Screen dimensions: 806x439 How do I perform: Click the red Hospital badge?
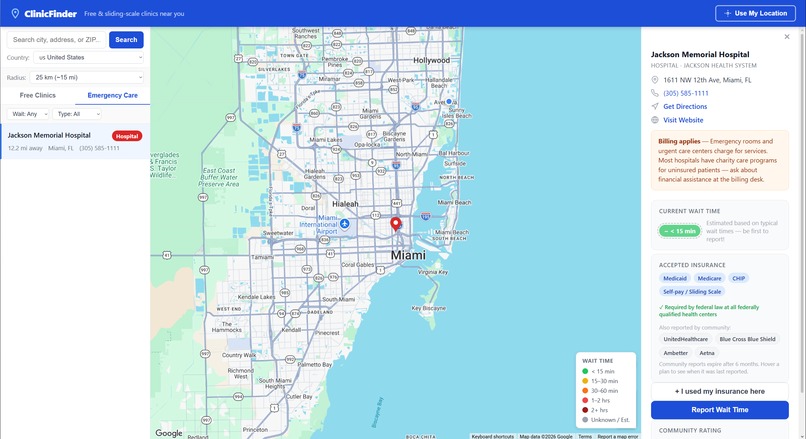(x=127, y=136)
